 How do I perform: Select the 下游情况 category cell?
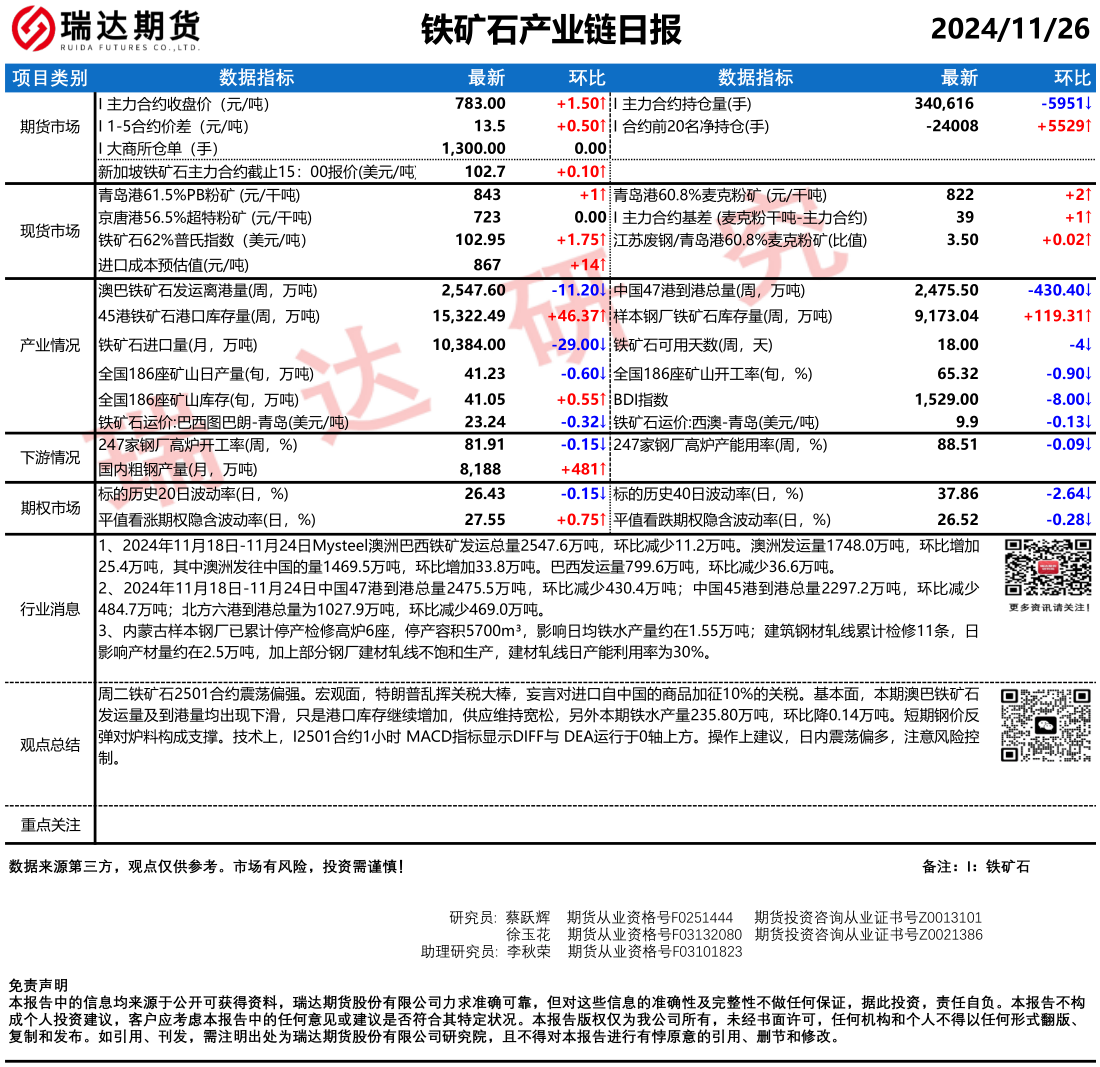[x=50, y=457]
